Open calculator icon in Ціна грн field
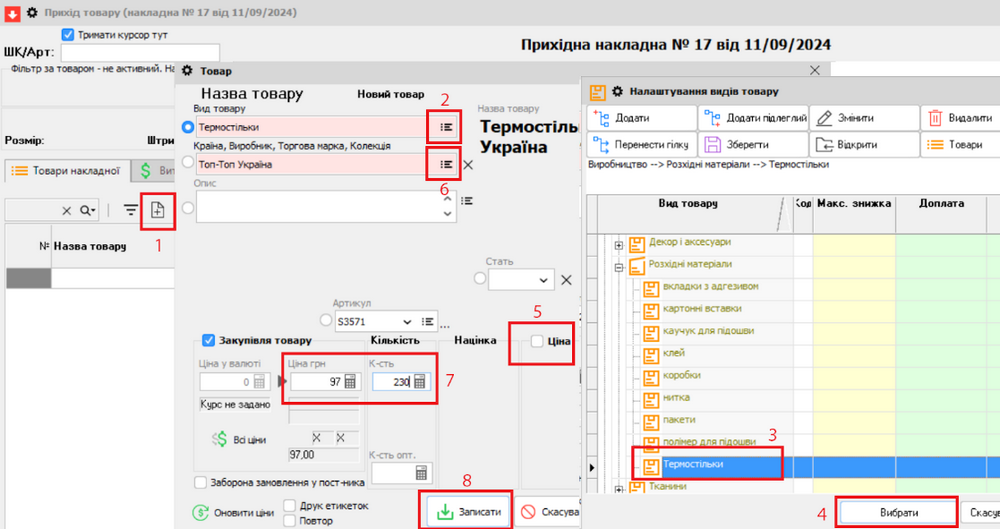 350,381
